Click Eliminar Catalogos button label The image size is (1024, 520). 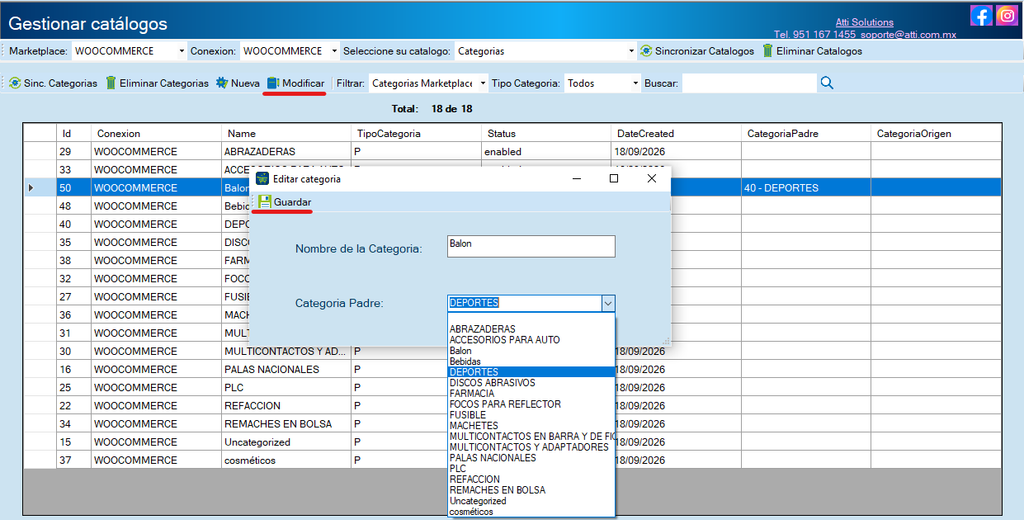pos(819,51)
